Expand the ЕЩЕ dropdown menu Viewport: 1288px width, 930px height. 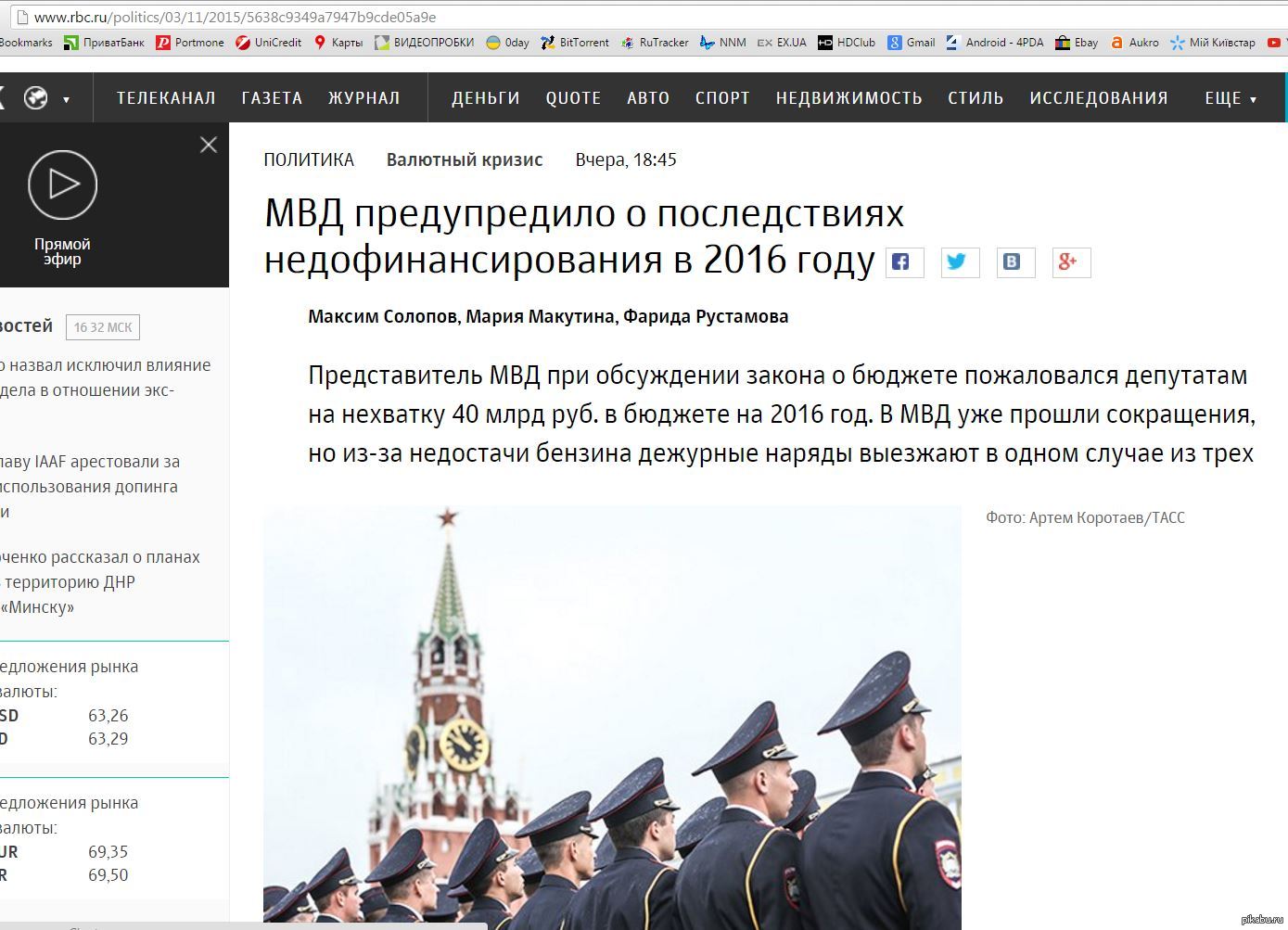pos(1231,98)
